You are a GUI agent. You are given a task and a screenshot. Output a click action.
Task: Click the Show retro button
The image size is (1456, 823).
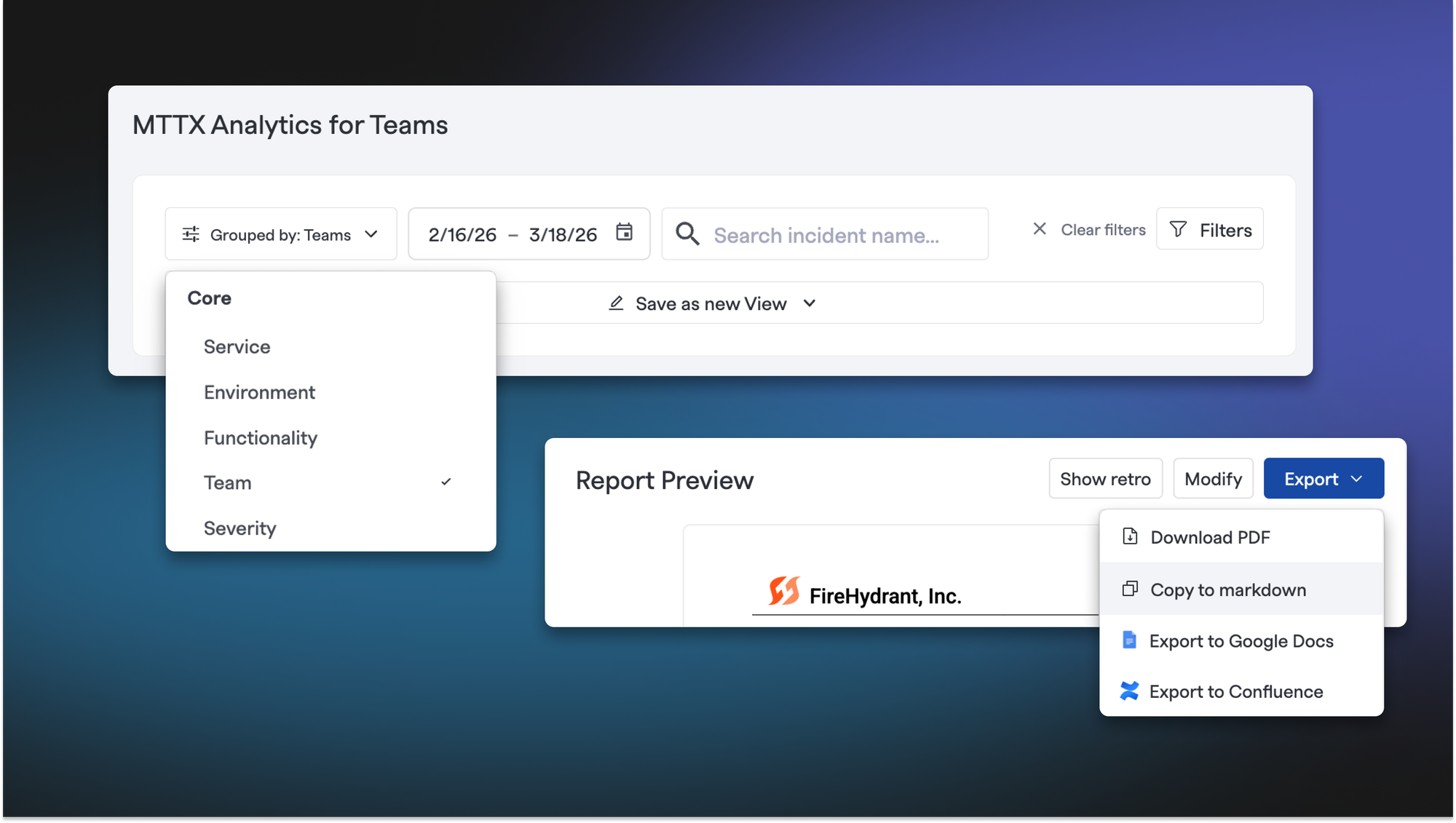click(x=1105, y=479)
